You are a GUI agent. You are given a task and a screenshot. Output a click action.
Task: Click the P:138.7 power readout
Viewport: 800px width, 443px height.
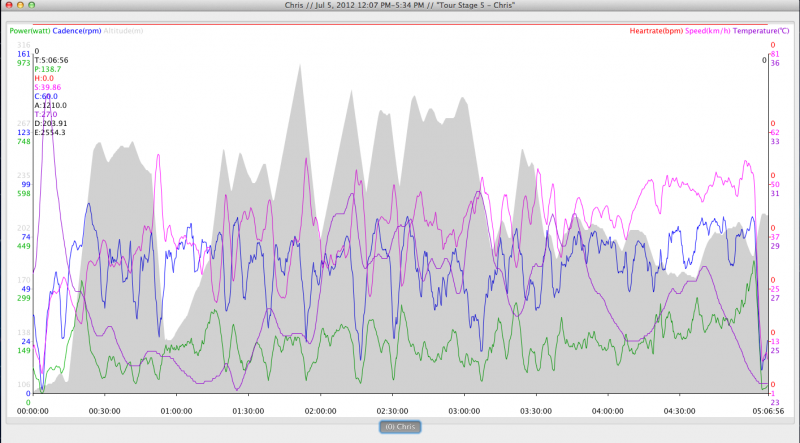pyautogui.click(x=47, y=68)
